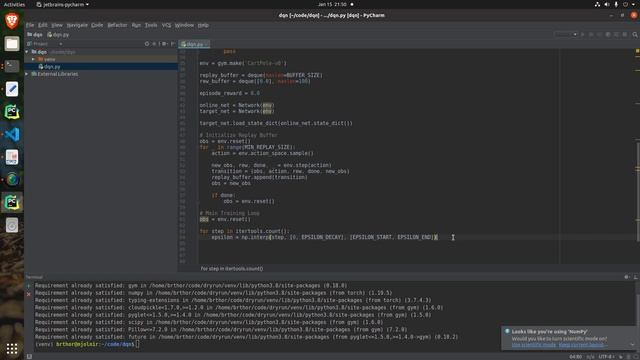Click the '# Main Training Loop' comment line

pyautogui.click(x=229, y=213)
